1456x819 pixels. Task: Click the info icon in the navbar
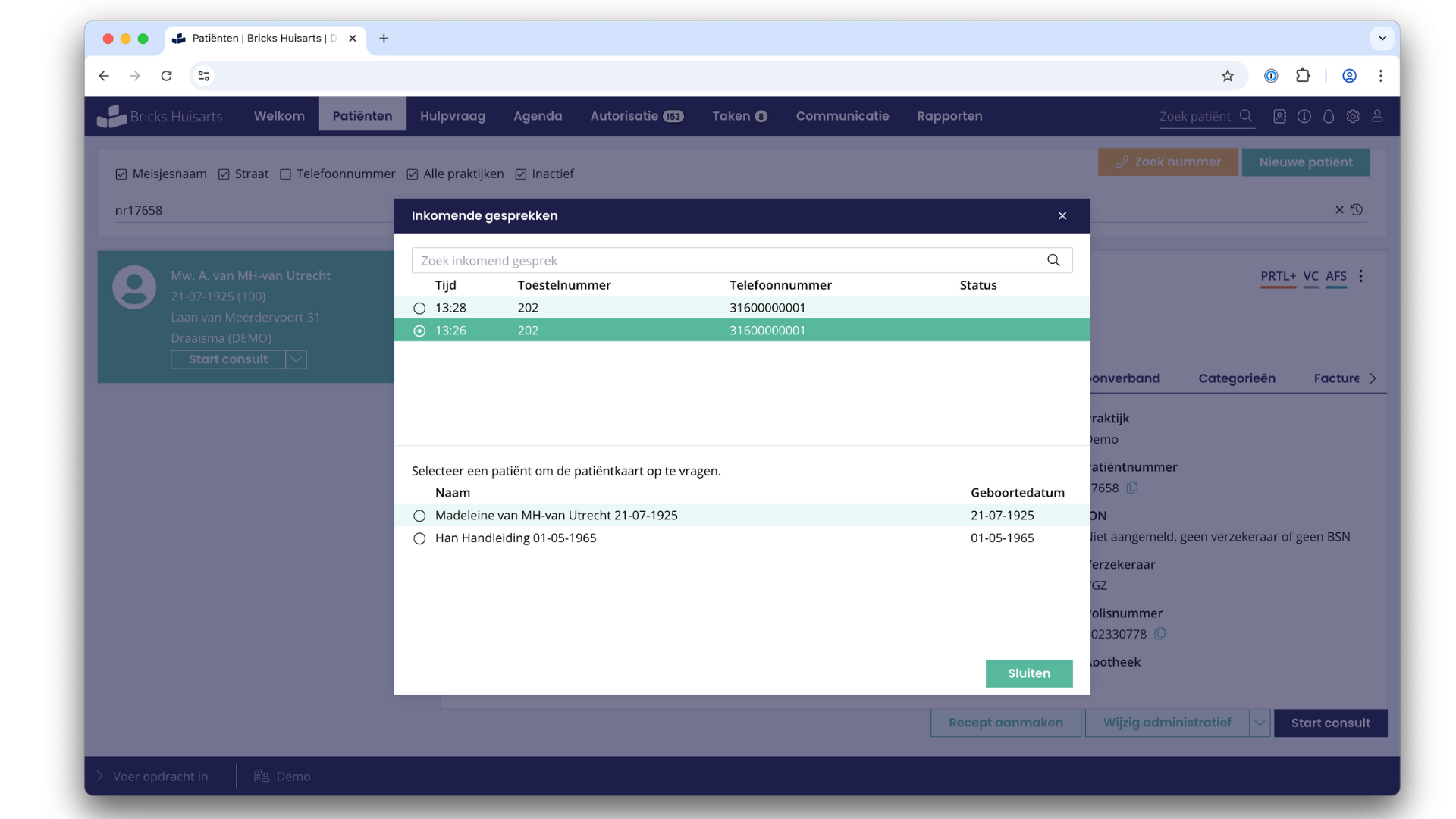click(x=1304, y=116)
